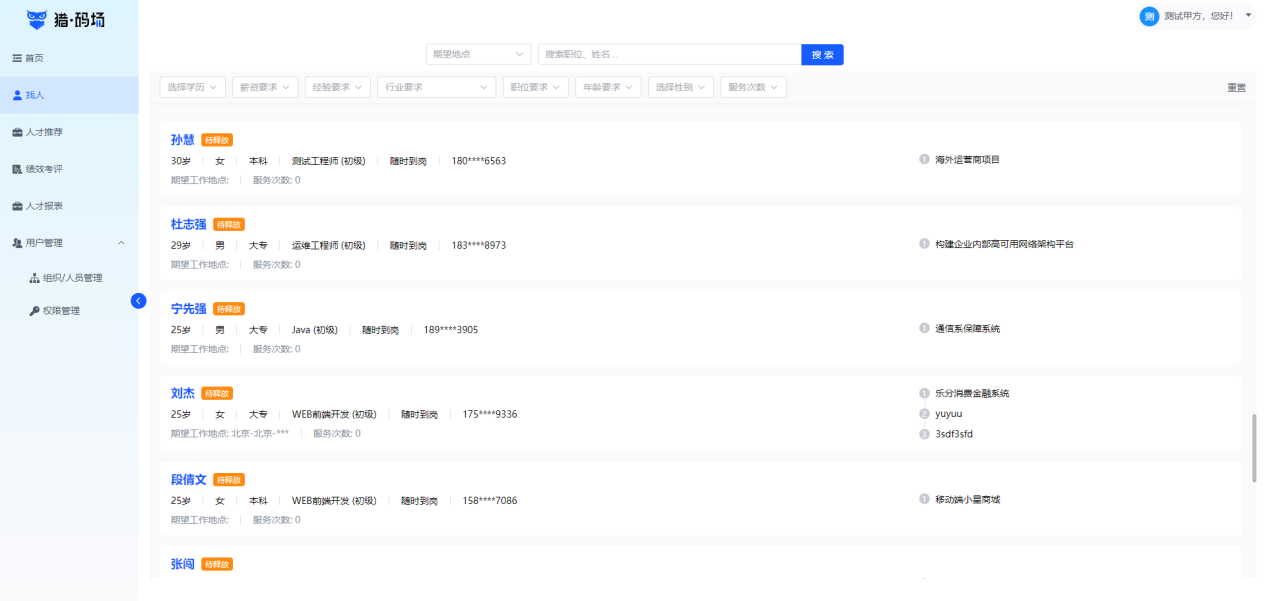The height and width of the screenshot is (601, 1267).
Task: Go to 人才推荐 in the sidebar
Action: click(x=44, y=132)
